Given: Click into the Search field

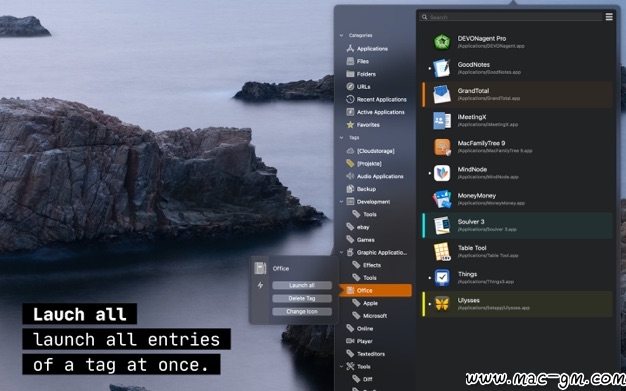Looking at the screenshot, I should coord(511,17).
